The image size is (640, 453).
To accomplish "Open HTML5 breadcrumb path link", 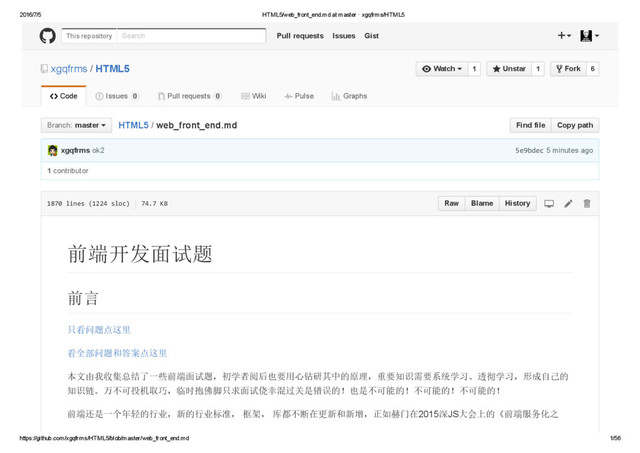I will [133, 125].
